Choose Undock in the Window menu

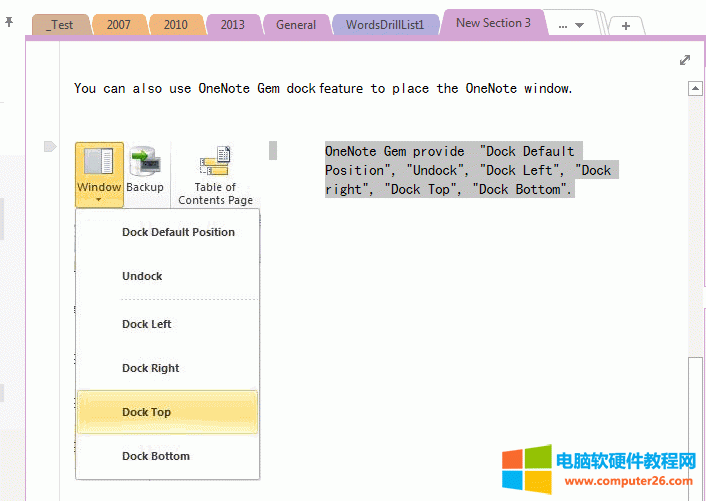142,276
